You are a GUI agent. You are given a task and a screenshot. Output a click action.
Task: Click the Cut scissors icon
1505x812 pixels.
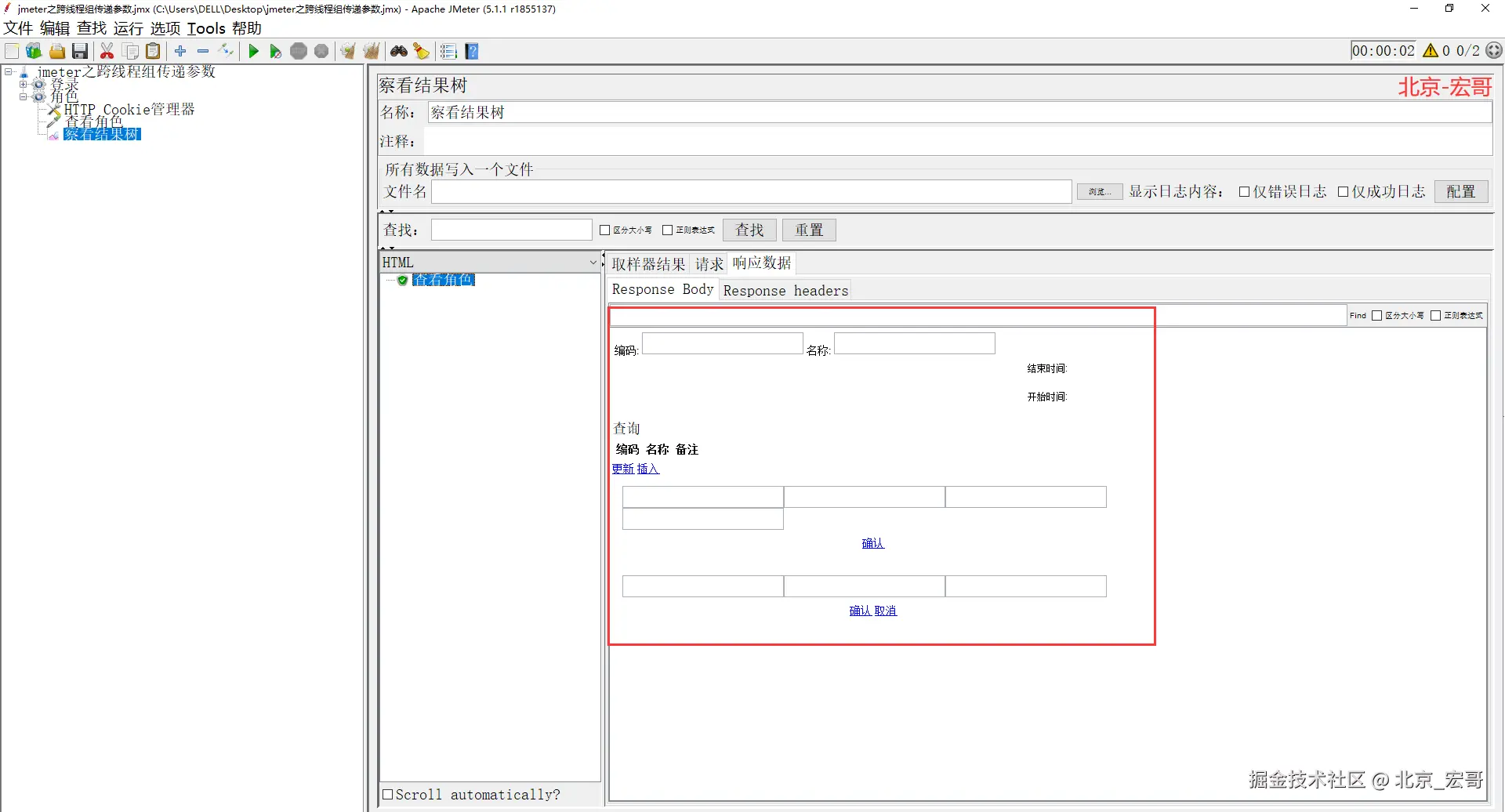[x=107, y=52]
